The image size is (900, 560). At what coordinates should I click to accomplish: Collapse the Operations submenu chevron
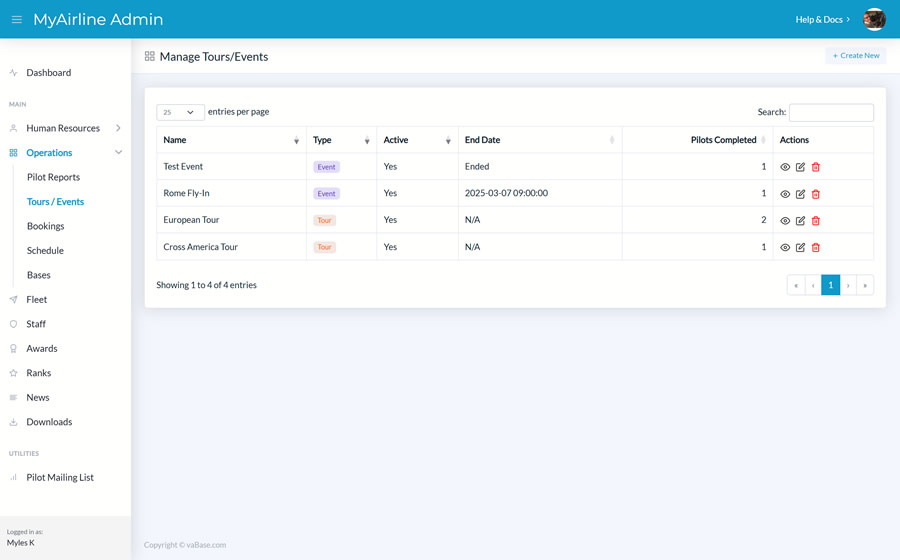(118, 153)
